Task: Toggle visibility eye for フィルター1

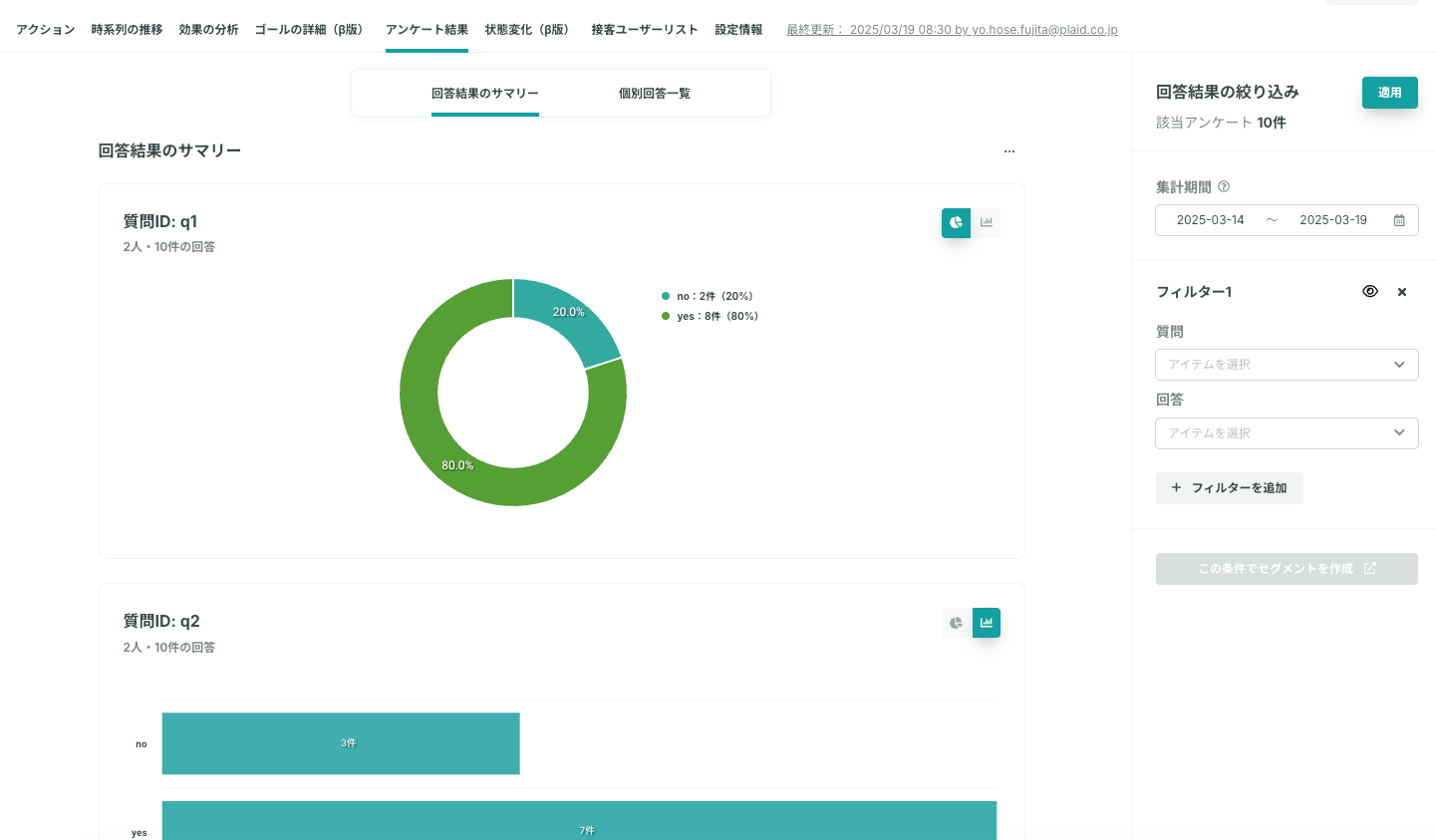Action: coord(1370,291)
